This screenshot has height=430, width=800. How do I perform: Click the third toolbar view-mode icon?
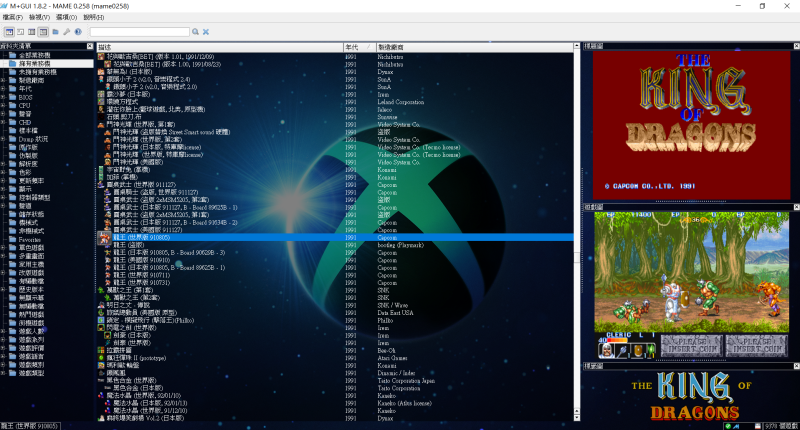32,32
